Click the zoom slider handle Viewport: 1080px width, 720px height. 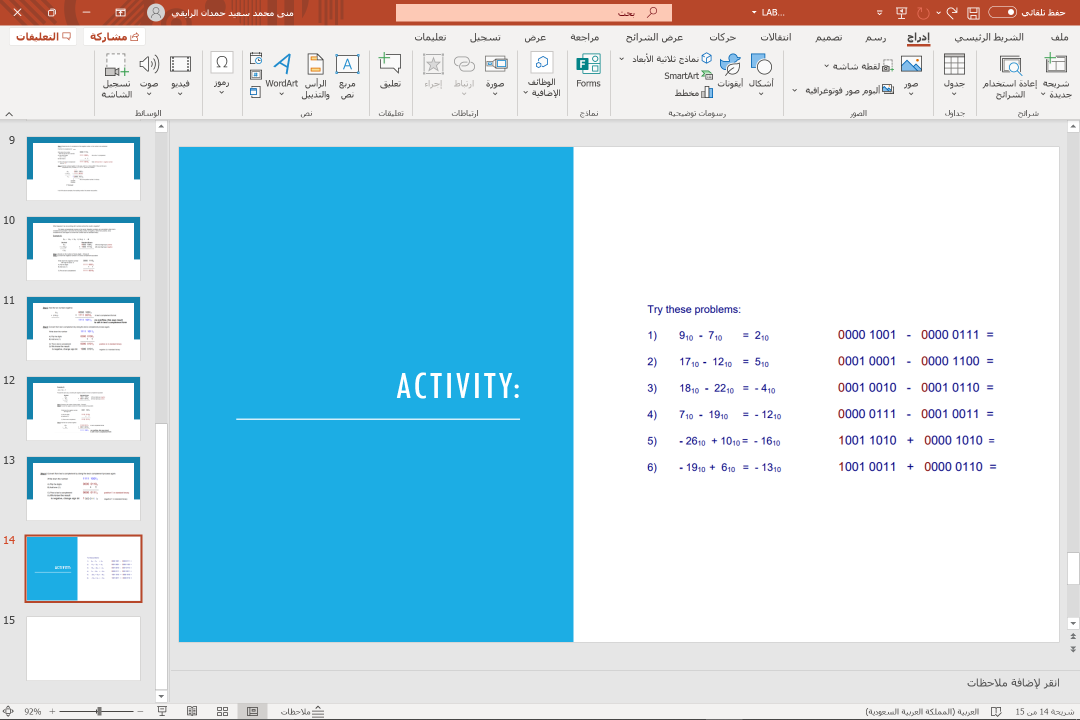click(99, 711)
